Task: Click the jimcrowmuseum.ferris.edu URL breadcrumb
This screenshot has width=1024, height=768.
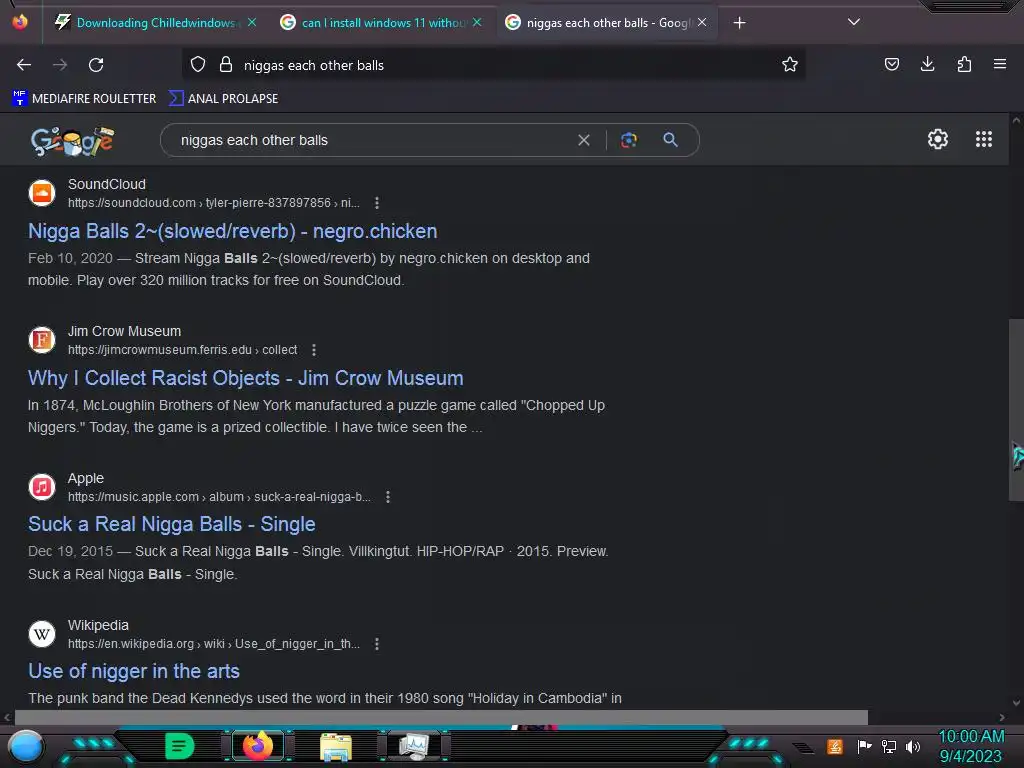Action: [182, 350]
